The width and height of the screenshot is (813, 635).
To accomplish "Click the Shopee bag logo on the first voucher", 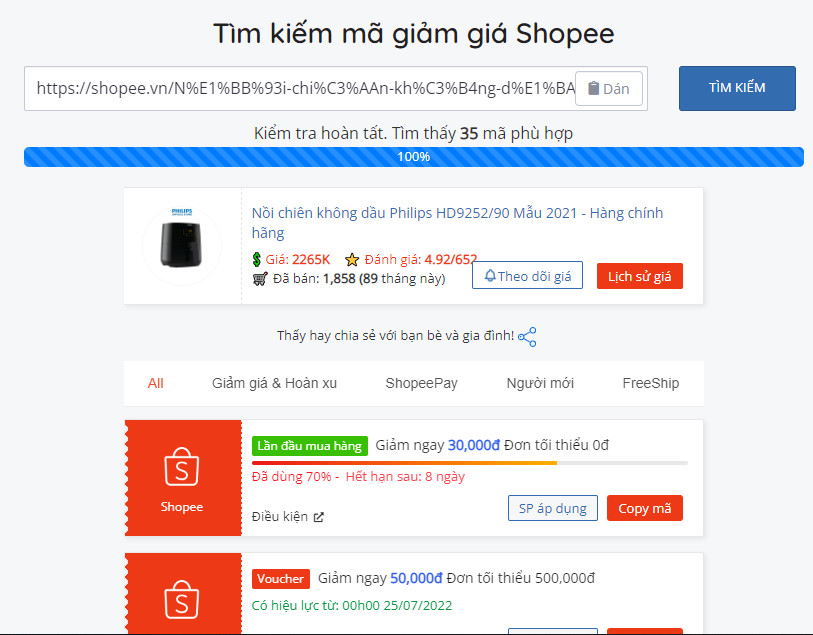I will click(x=181, y=467).
